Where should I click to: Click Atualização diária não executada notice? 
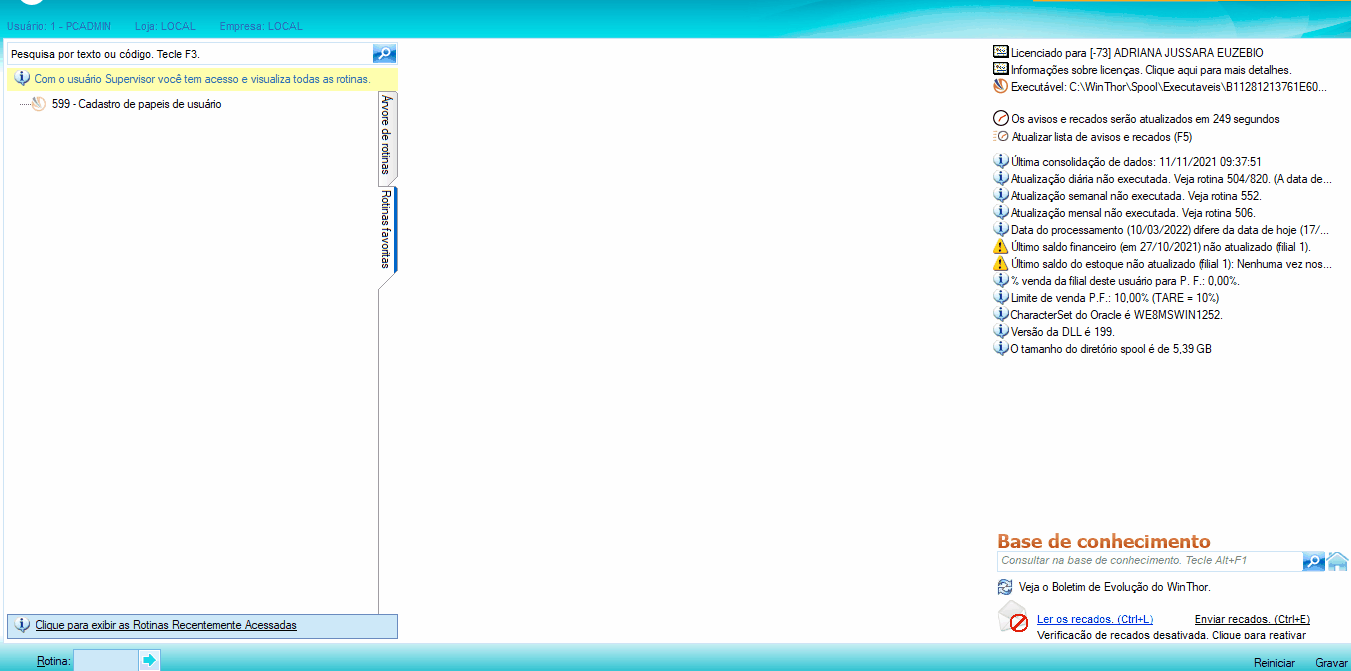click(1171, 178)
